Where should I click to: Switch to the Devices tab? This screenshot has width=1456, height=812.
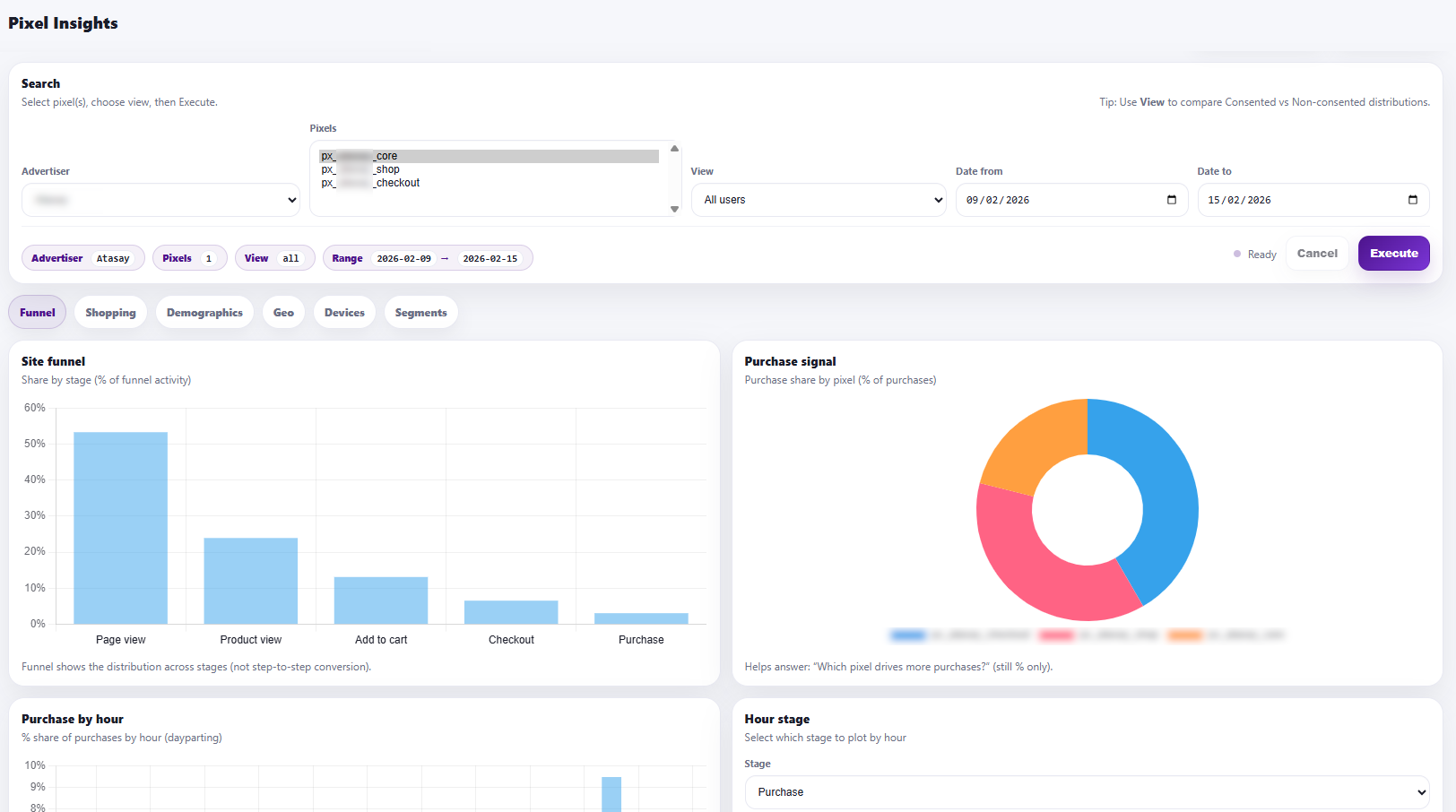click(x=344, y=312)
